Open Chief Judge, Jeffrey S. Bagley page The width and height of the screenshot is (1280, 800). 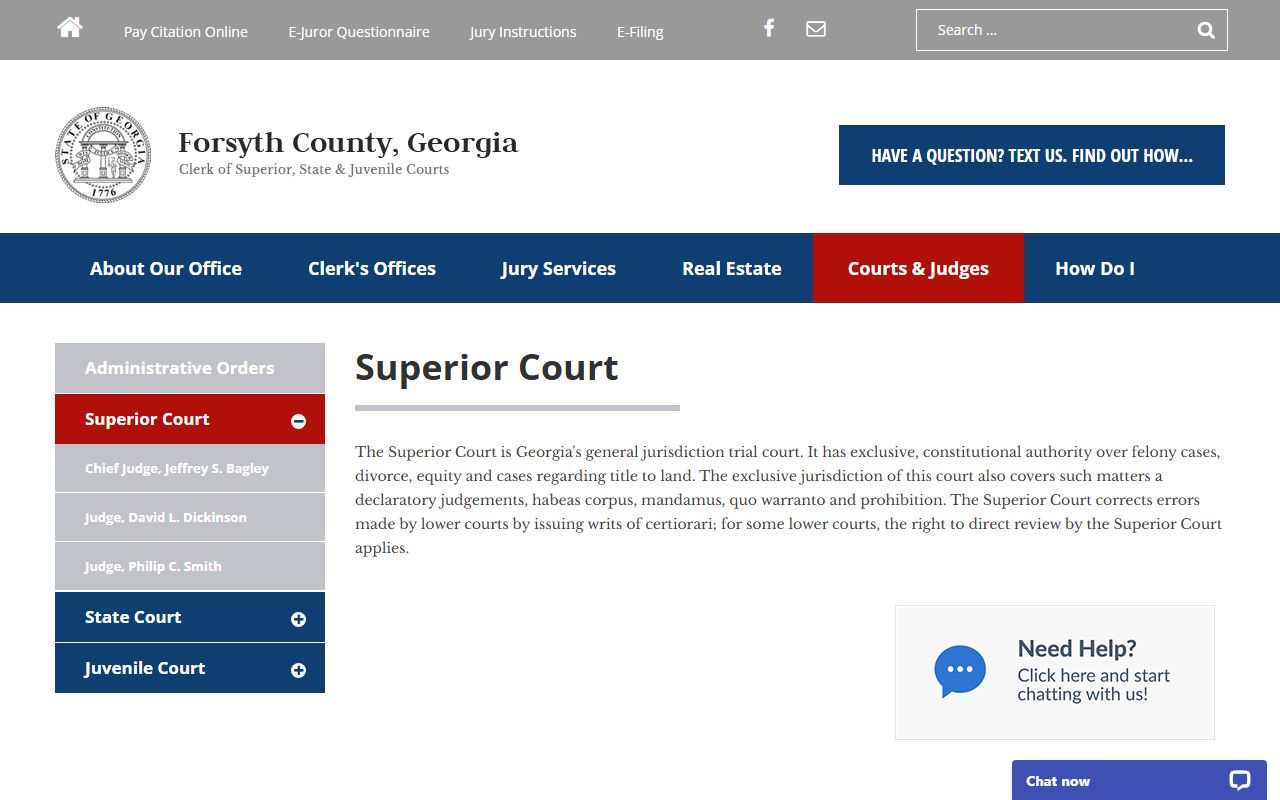pos(190,468)
